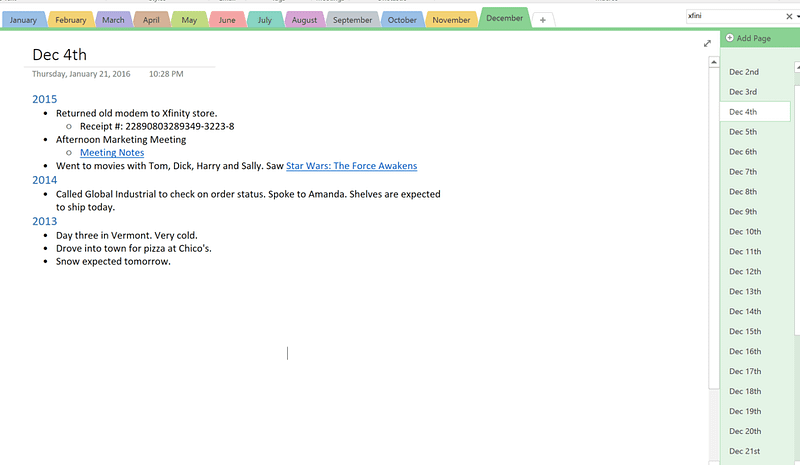Open Star Wars: The Force Awakens link
The height and width of the screenshot is (465, 800).
(352, 166)
